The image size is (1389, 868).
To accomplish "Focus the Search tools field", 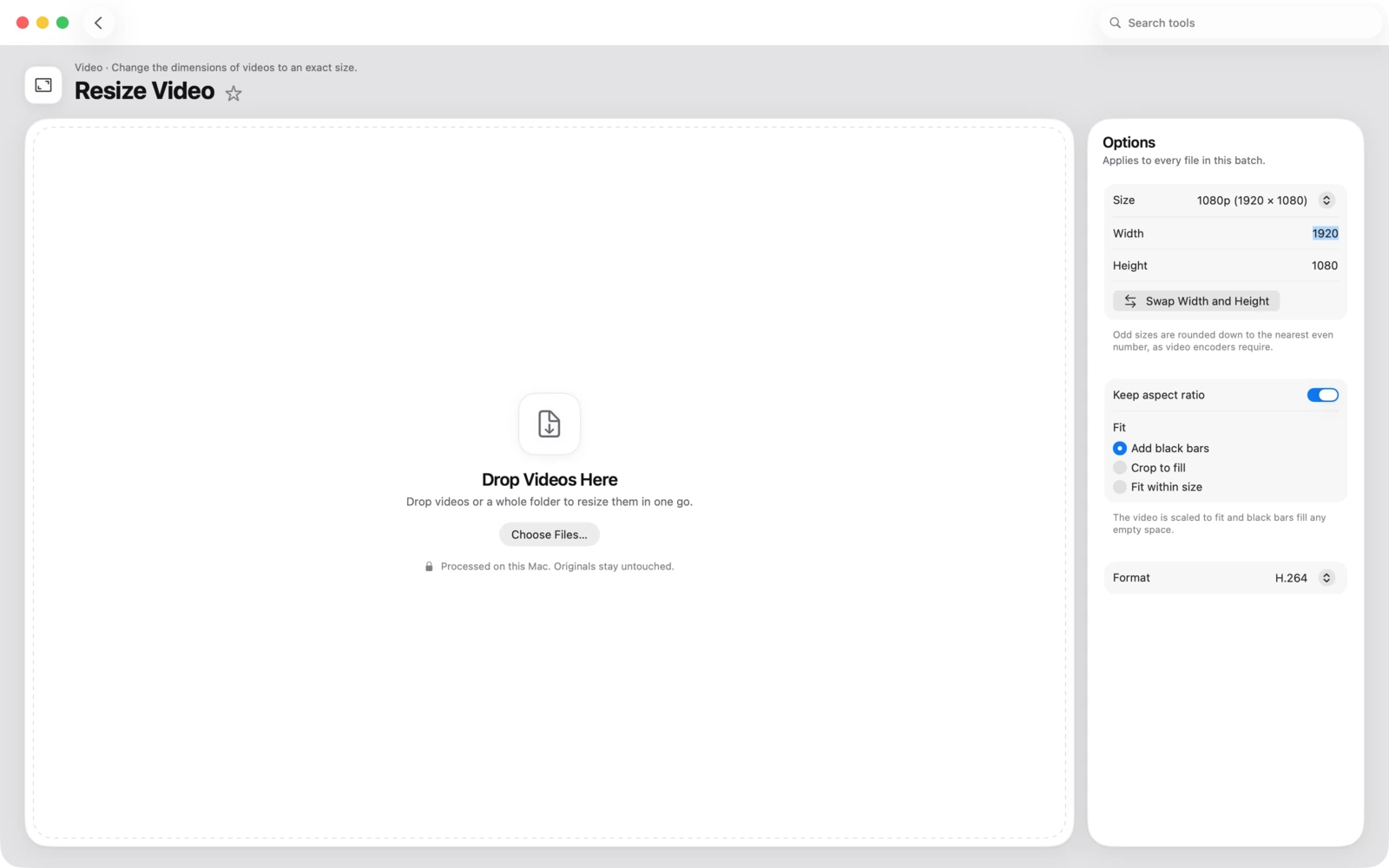I will (x=1241, y=23).
